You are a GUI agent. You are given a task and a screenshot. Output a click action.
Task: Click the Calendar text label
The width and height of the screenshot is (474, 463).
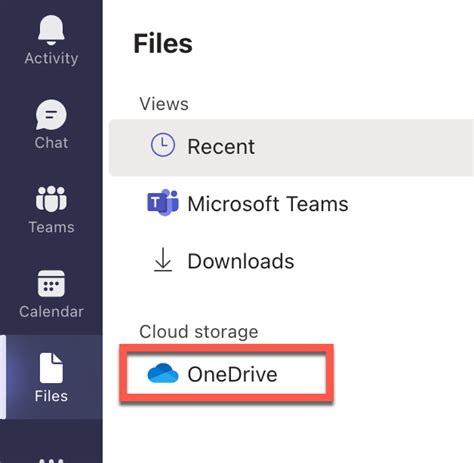coord(51,312)
